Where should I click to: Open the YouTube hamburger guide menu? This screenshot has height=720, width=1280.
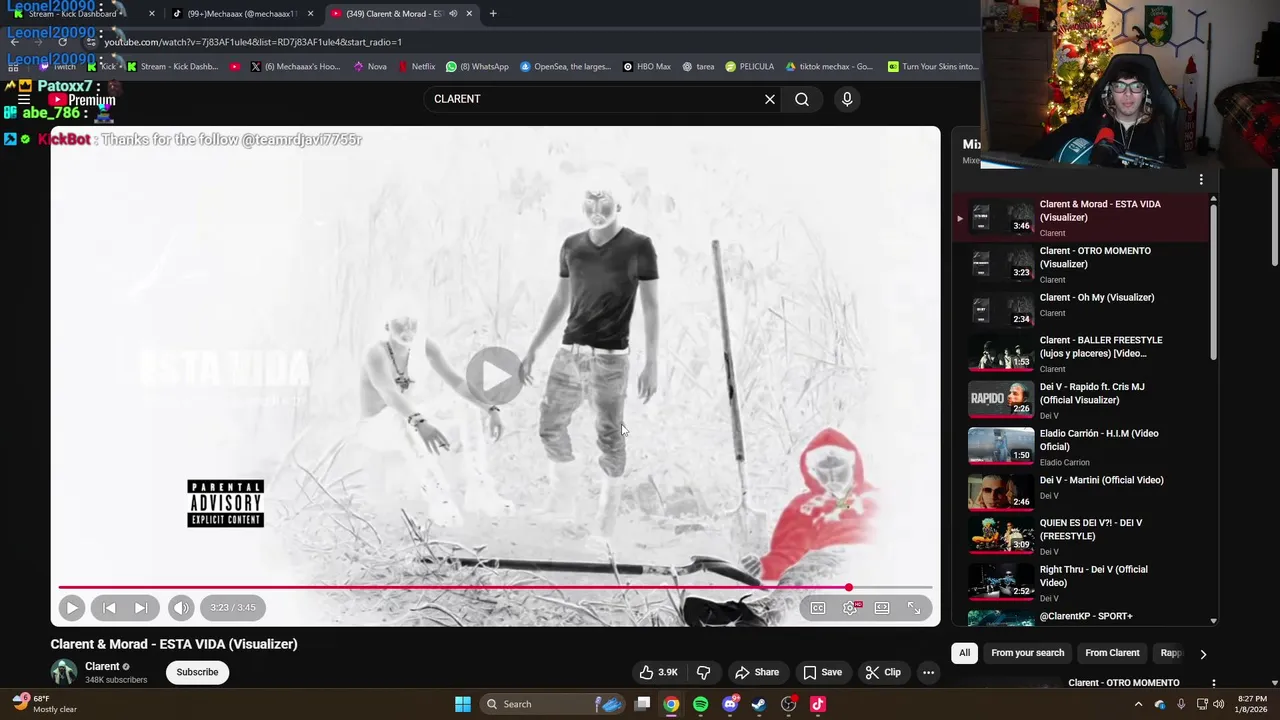tap(23, 100)
